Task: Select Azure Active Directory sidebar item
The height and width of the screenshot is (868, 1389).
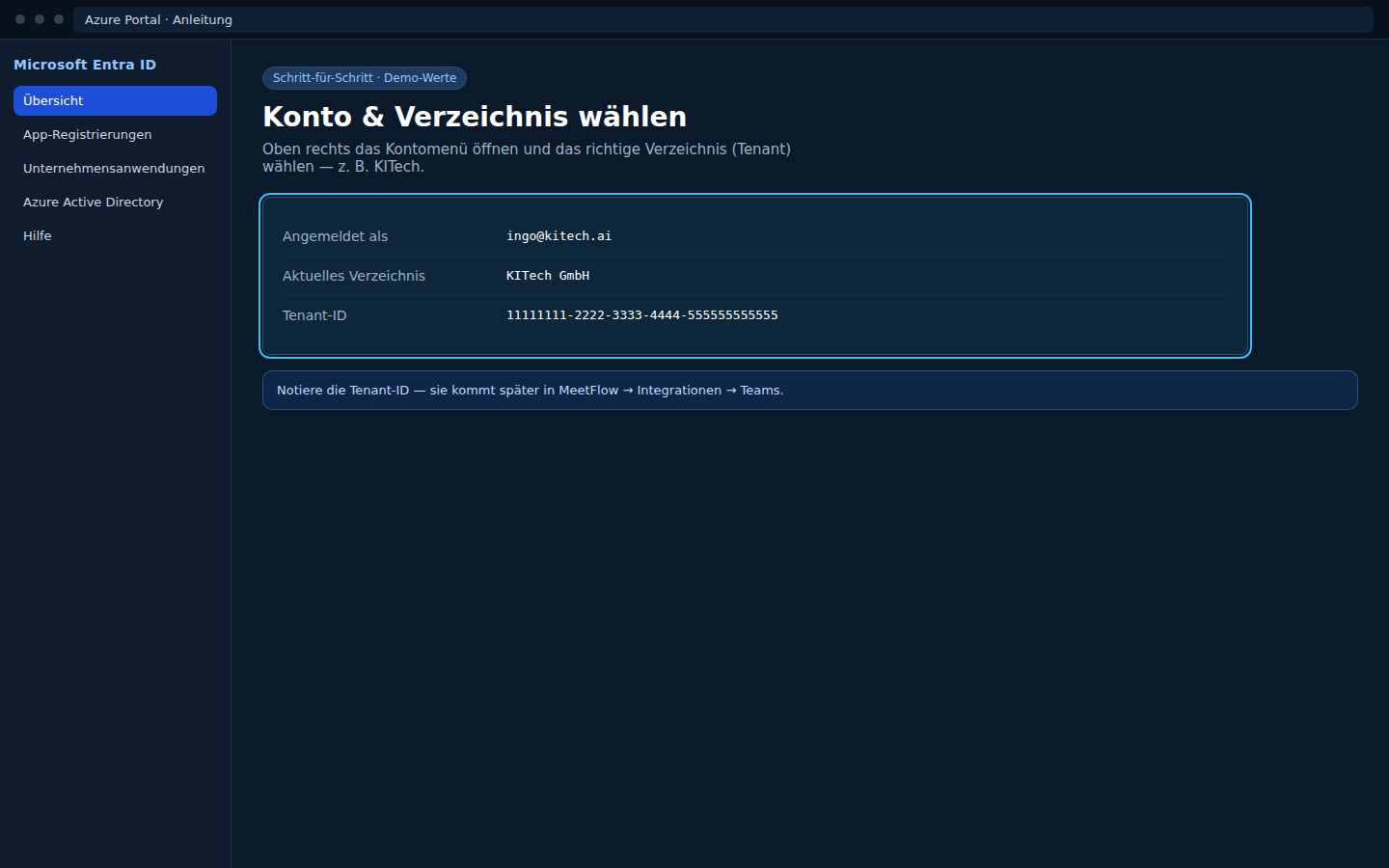Action: point(115,202)
